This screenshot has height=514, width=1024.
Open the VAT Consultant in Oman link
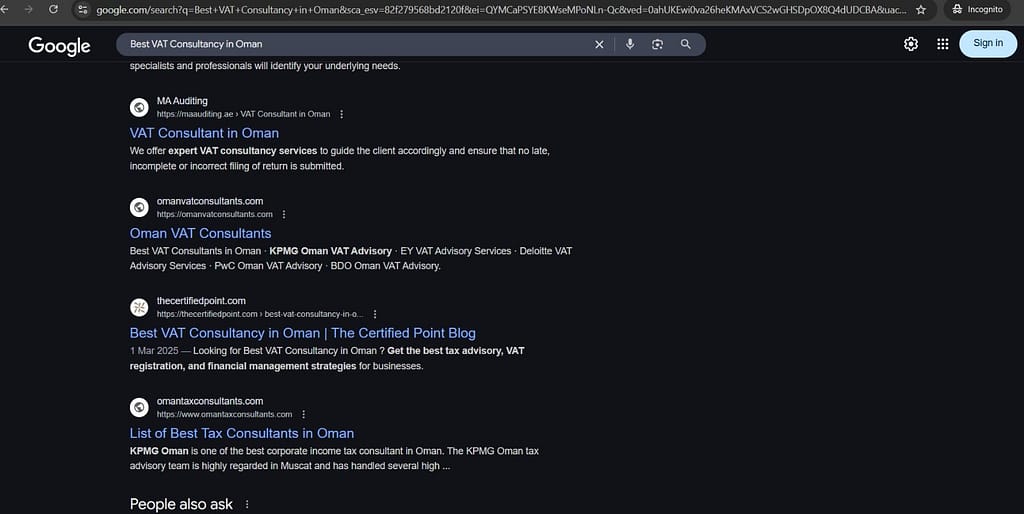point(204,133)
